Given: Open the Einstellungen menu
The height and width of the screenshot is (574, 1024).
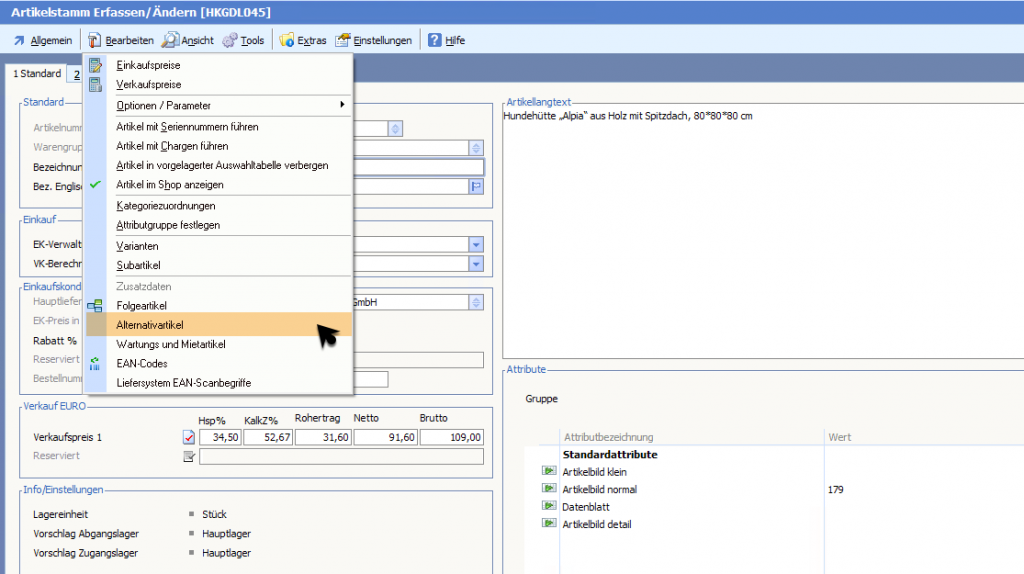Looking at the screenshot, I should [x=374, y=41].
